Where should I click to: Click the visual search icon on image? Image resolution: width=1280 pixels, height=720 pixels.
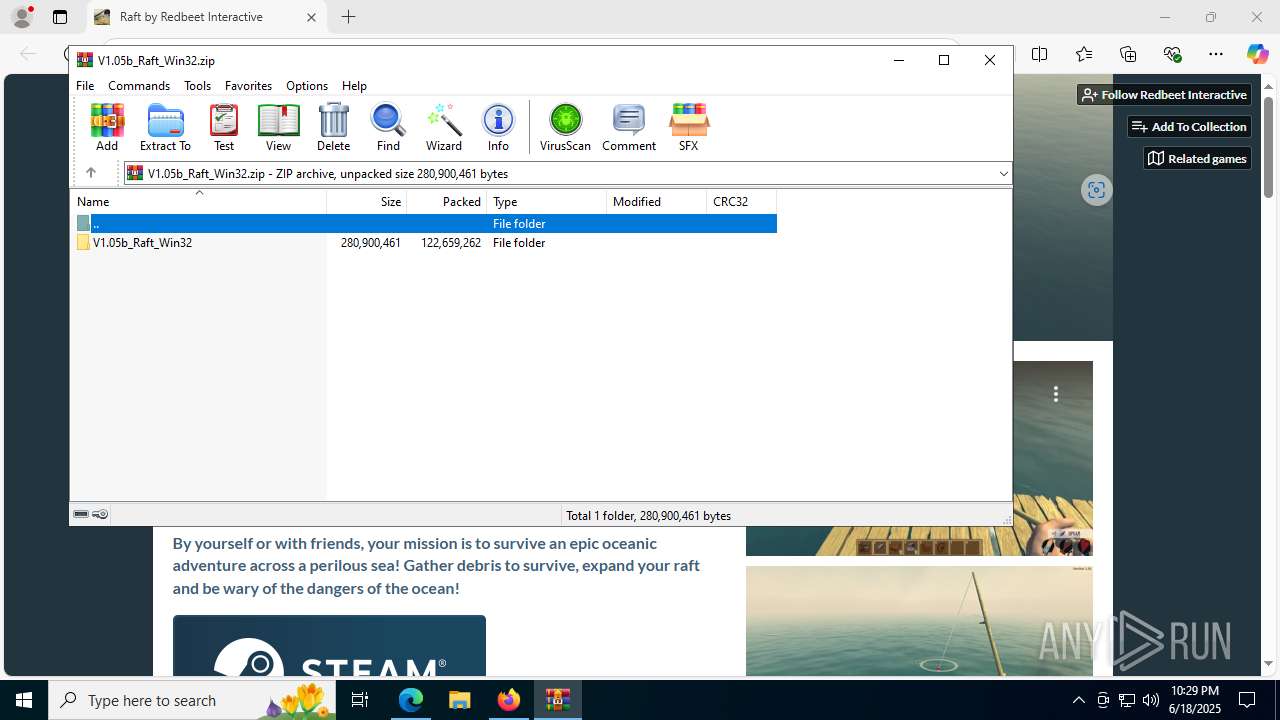coord(1096,190)
